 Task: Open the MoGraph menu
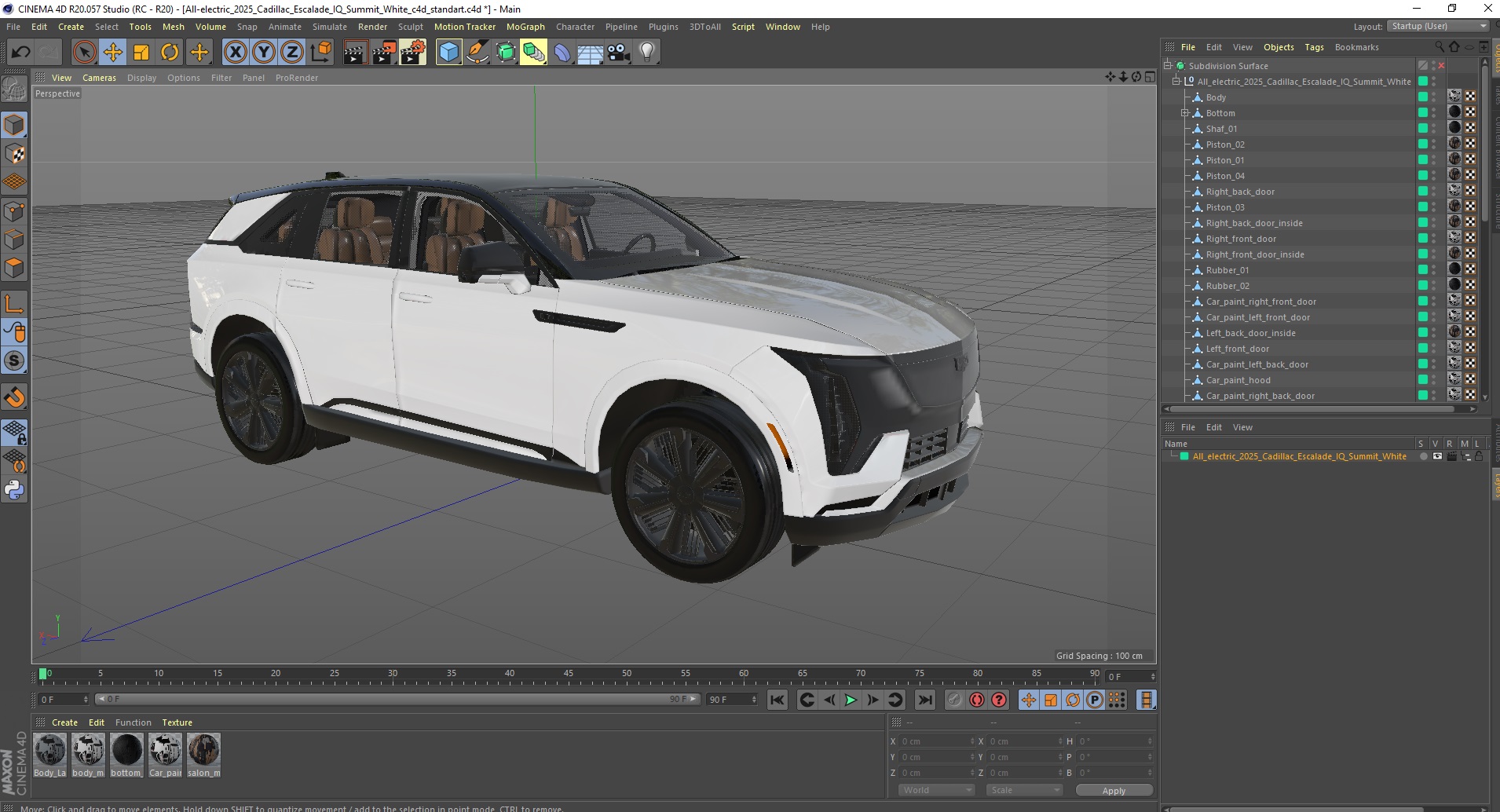[x=525, y=27]
